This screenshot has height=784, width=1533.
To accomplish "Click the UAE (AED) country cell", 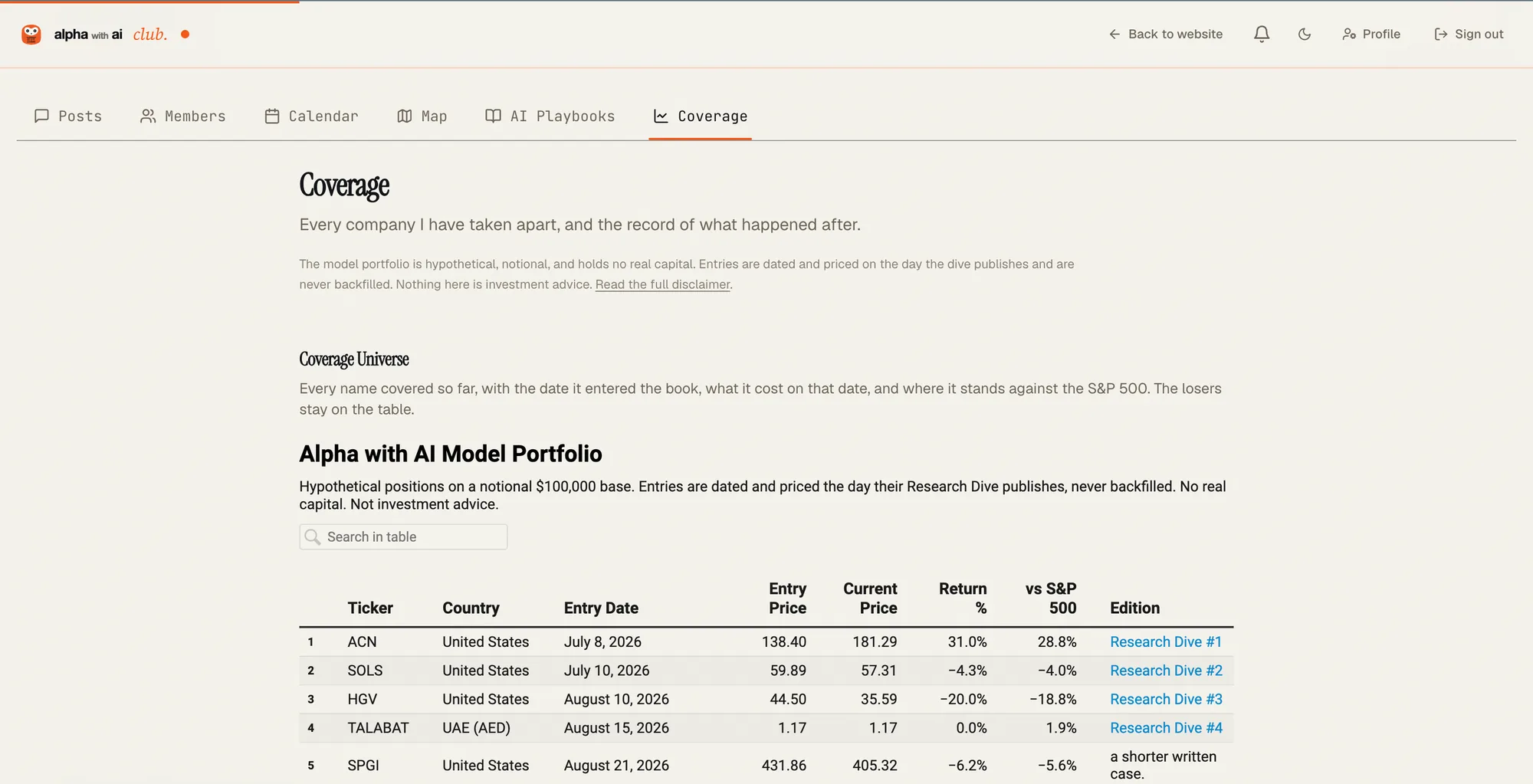I will 476,728.
